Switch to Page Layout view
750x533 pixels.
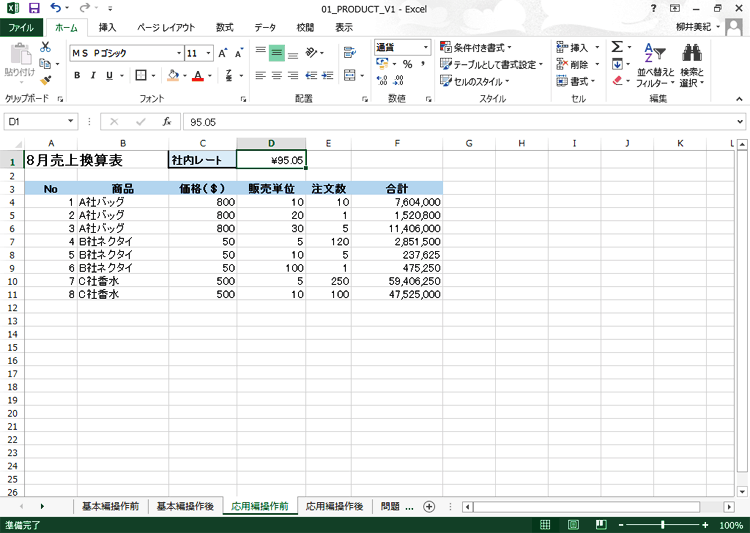coord(573,525)
